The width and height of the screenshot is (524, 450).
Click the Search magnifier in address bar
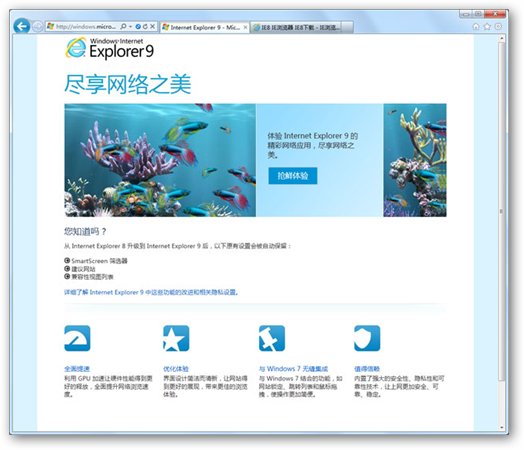click(x=123, y=26)
